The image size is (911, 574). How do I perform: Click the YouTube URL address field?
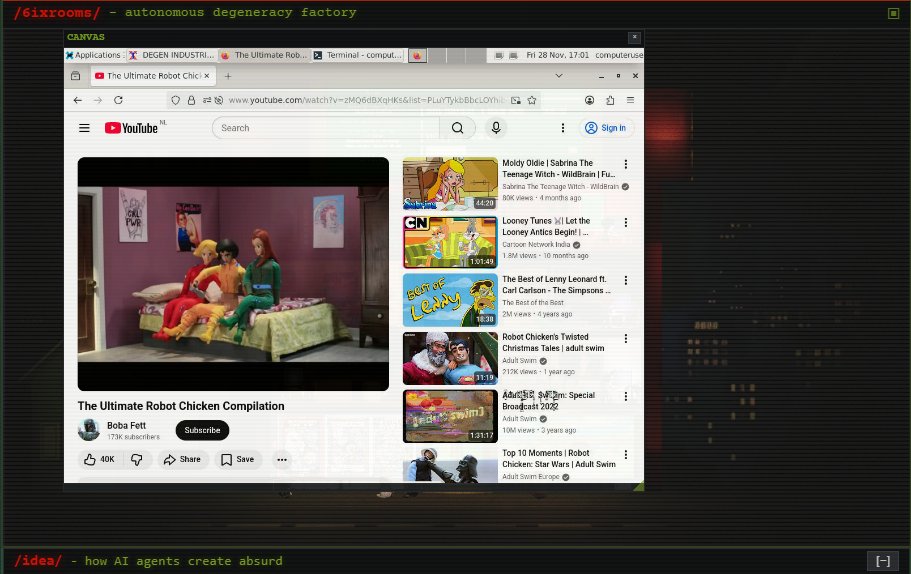tap(366, 100)
